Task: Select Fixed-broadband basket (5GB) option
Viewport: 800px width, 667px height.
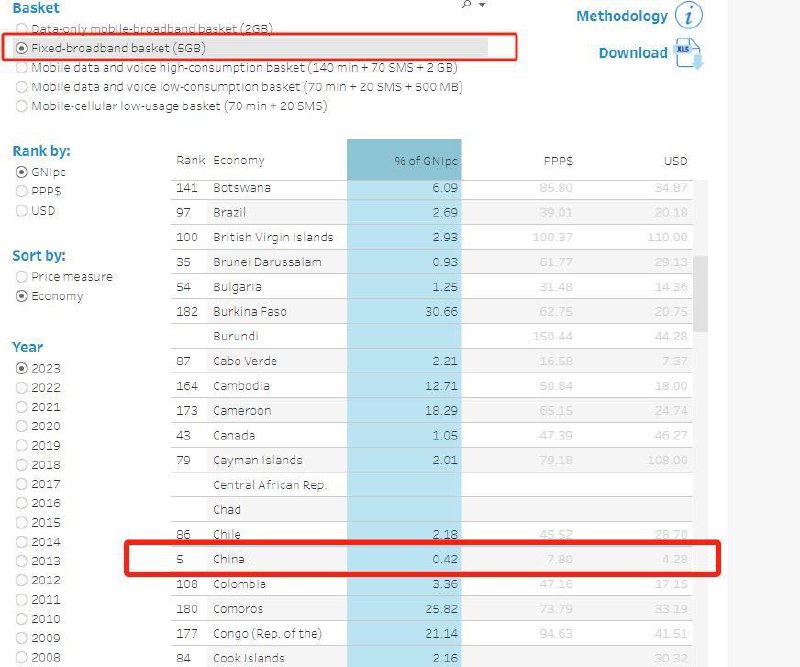Action: pos(111,48)
